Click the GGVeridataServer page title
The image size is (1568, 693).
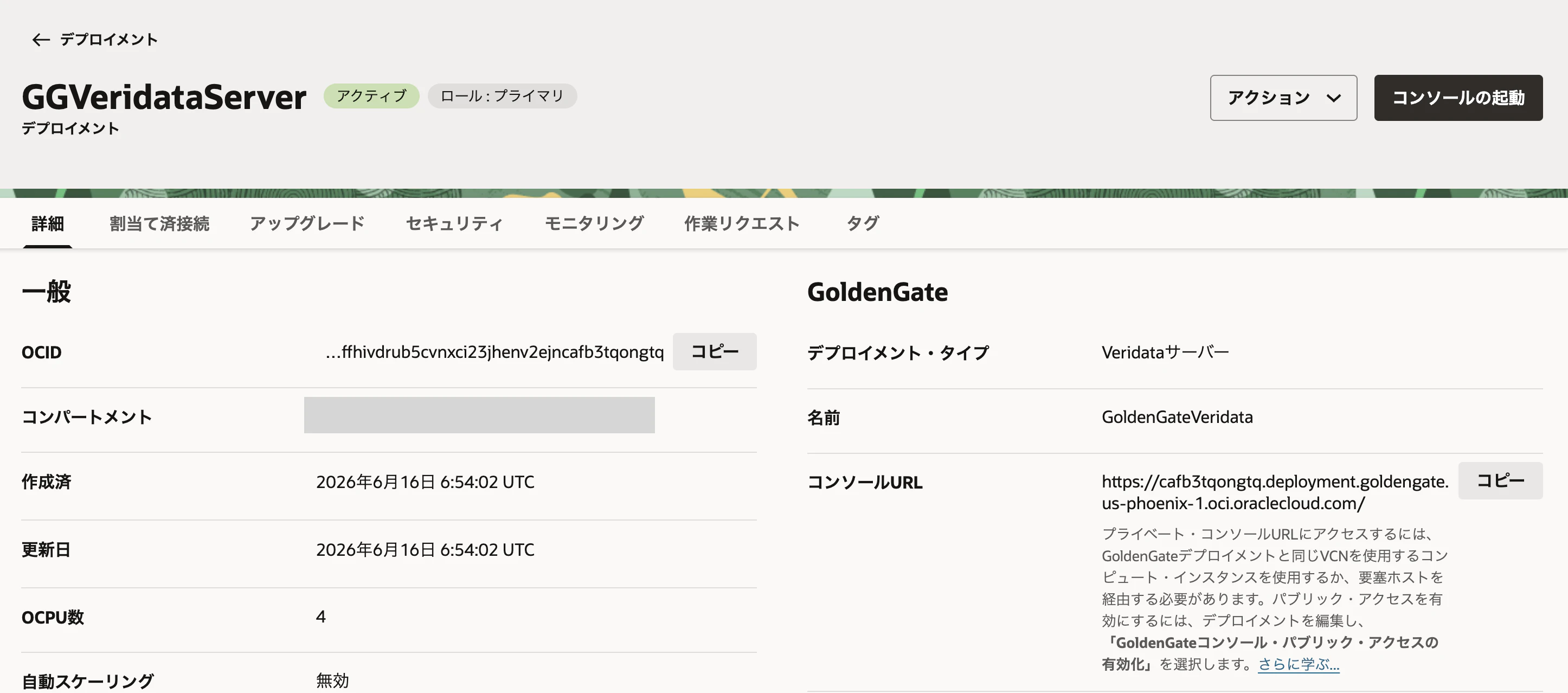(164, 98)
